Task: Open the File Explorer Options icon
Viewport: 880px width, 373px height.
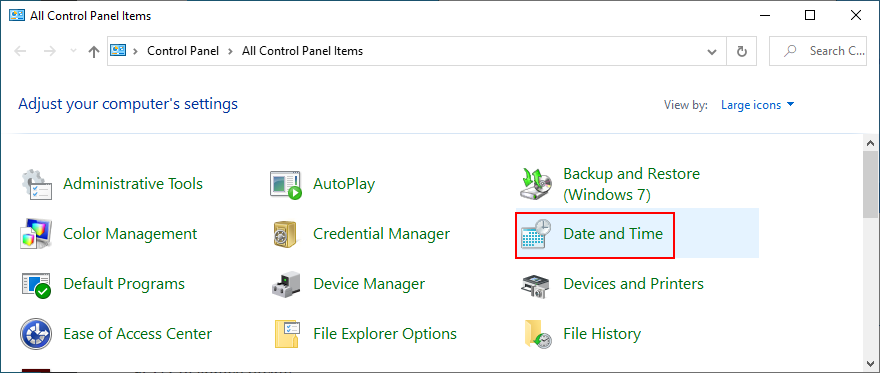Action: 287,334
